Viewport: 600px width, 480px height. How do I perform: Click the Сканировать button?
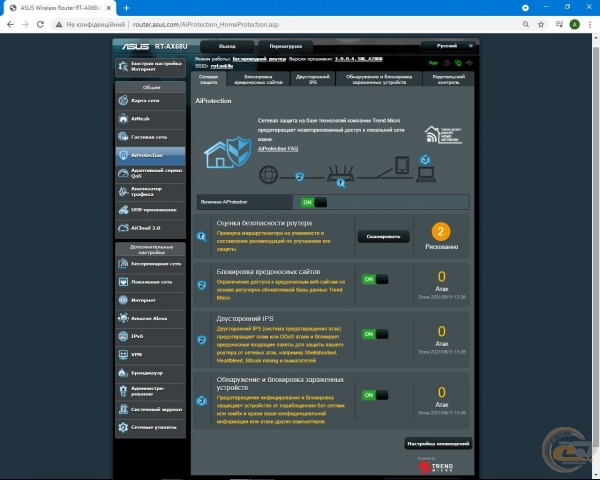pos(383,237)
